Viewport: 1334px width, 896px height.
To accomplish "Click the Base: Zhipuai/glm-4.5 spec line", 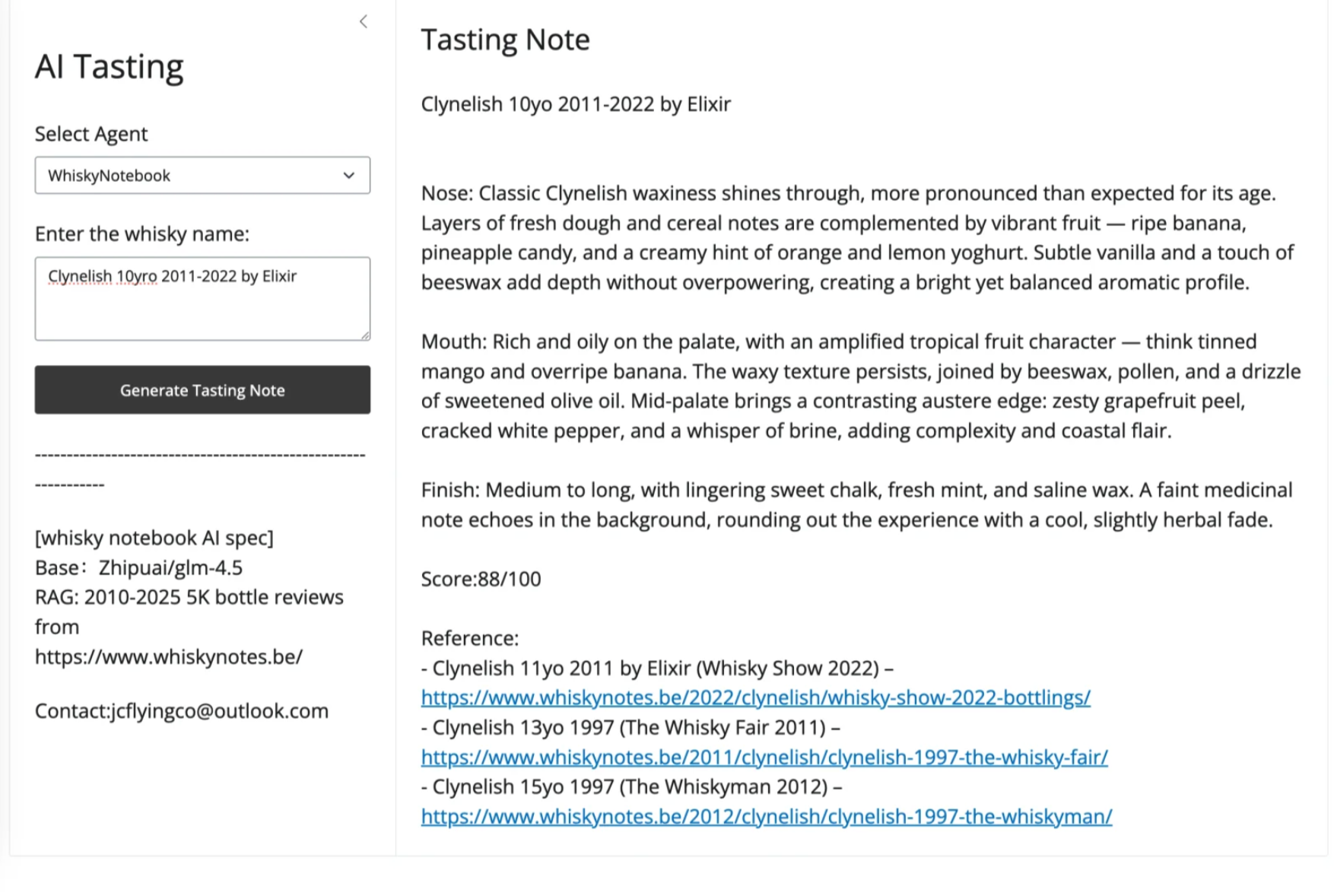I will click(x=138, y=567).
